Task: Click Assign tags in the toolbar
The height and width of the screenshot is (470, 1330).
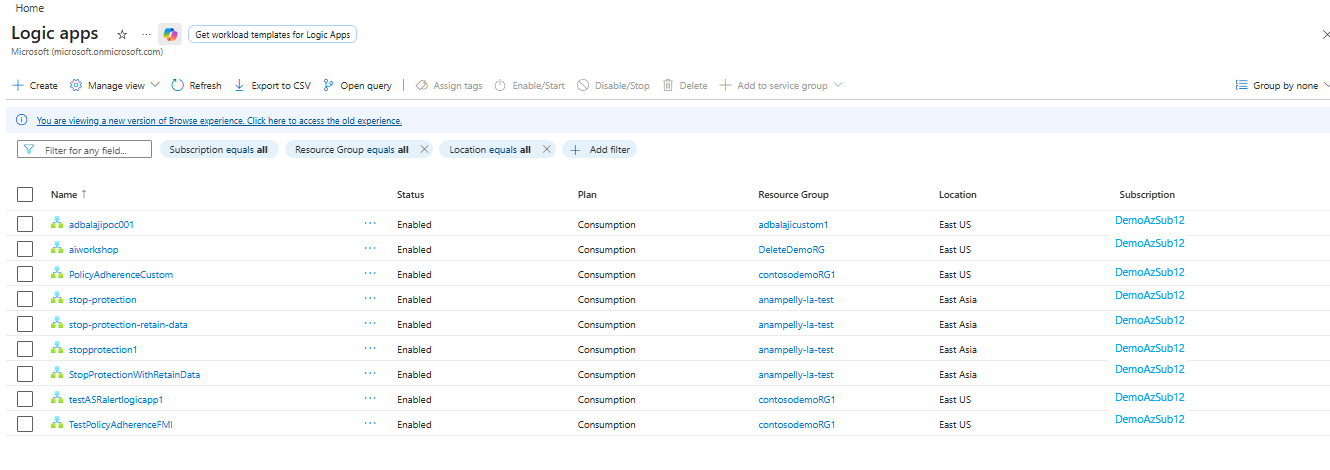Action: (x=449, y=85)
